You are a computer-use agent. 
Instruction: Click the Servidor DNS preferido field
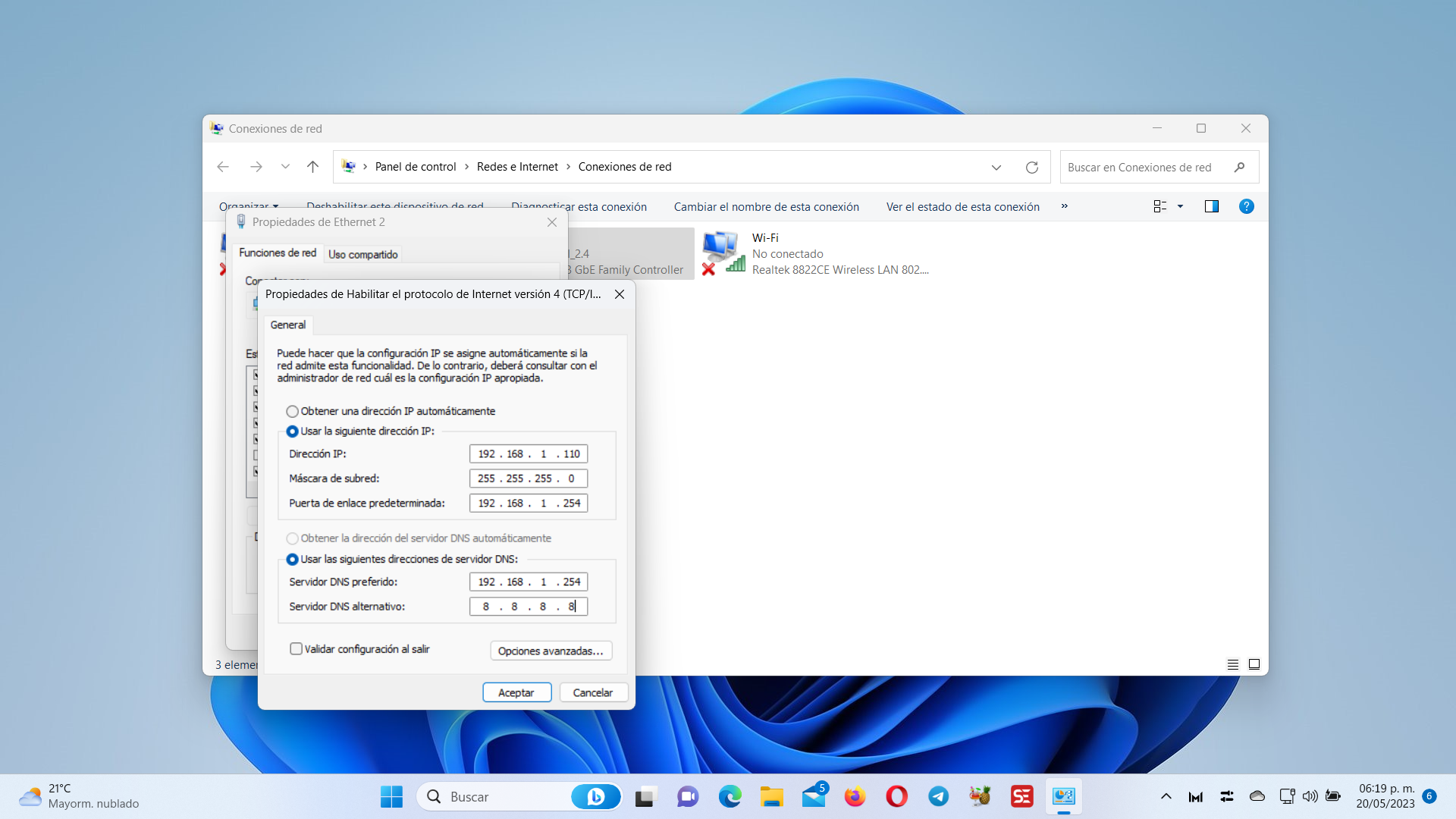click(529, 582)
